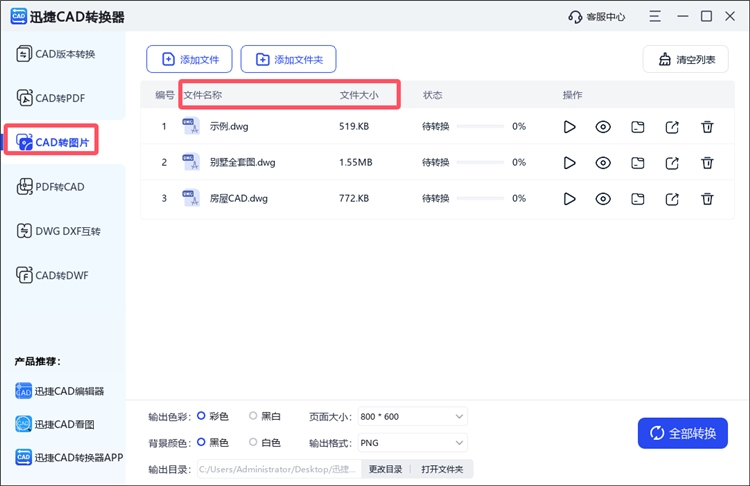Open the hamburger menu in title bar

coord(654,16)
